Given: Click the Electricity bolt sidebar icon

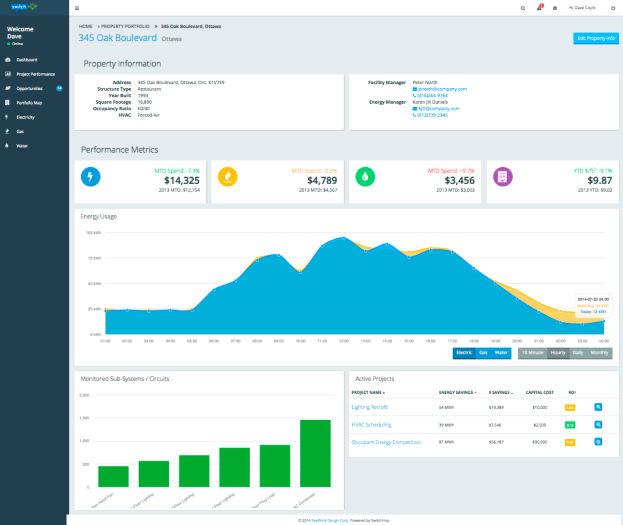Looking at the screenshot, I should (7, 117).
